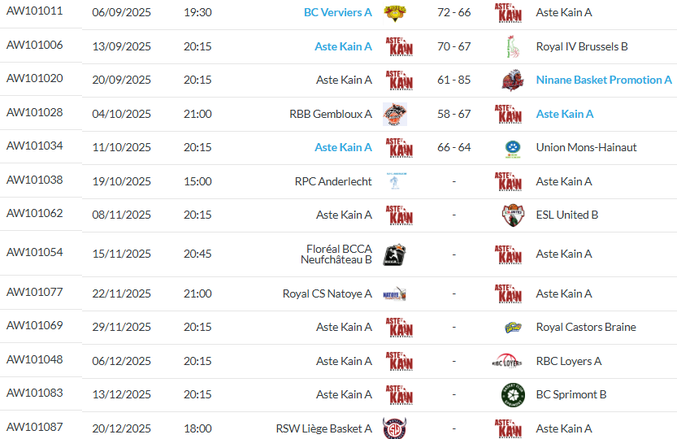Open the BC Sprimont B team logo
677x439 pixels.
click(513, 395)
